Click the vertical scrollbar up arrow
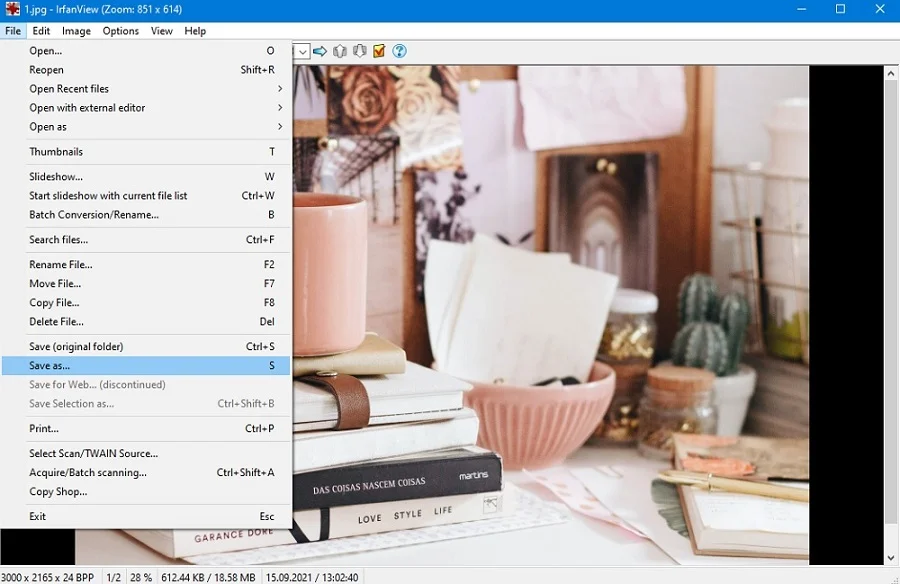The image size is (900, 584). click(x=891, y=74)
